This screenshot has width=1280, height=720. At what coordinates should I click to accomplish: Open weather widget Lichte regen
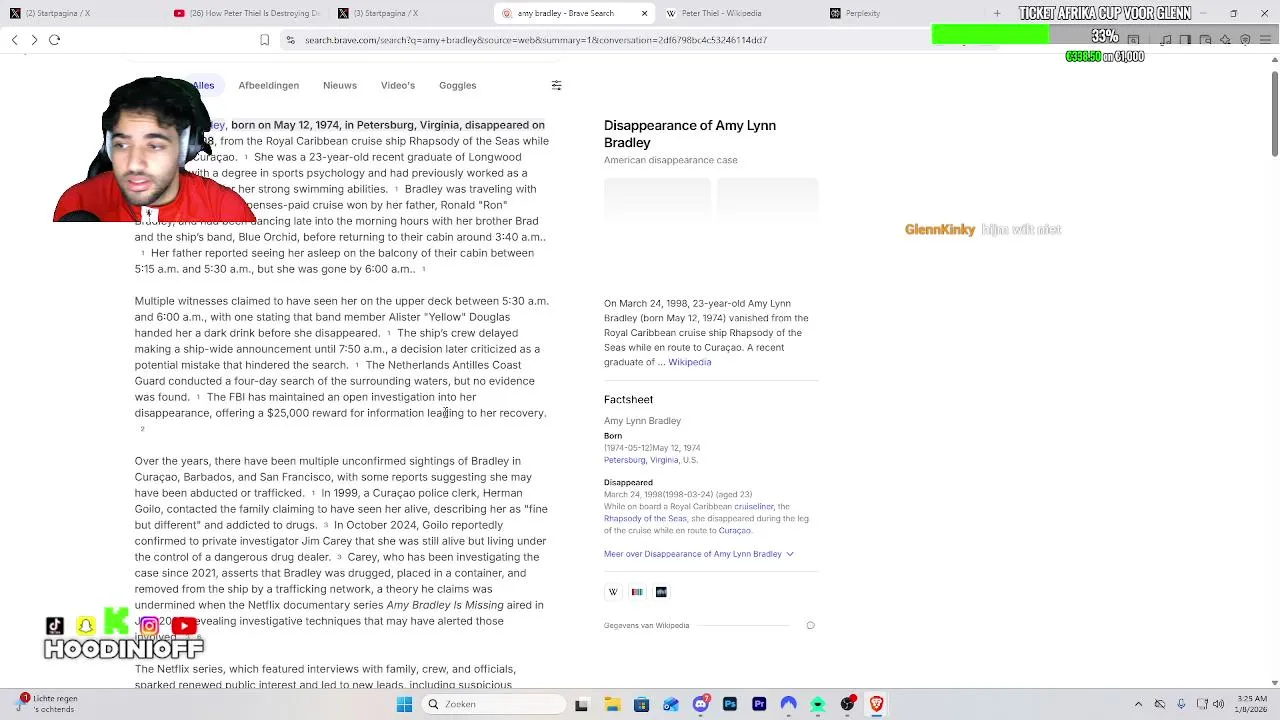pyautogui.click(x=47, y=704)
